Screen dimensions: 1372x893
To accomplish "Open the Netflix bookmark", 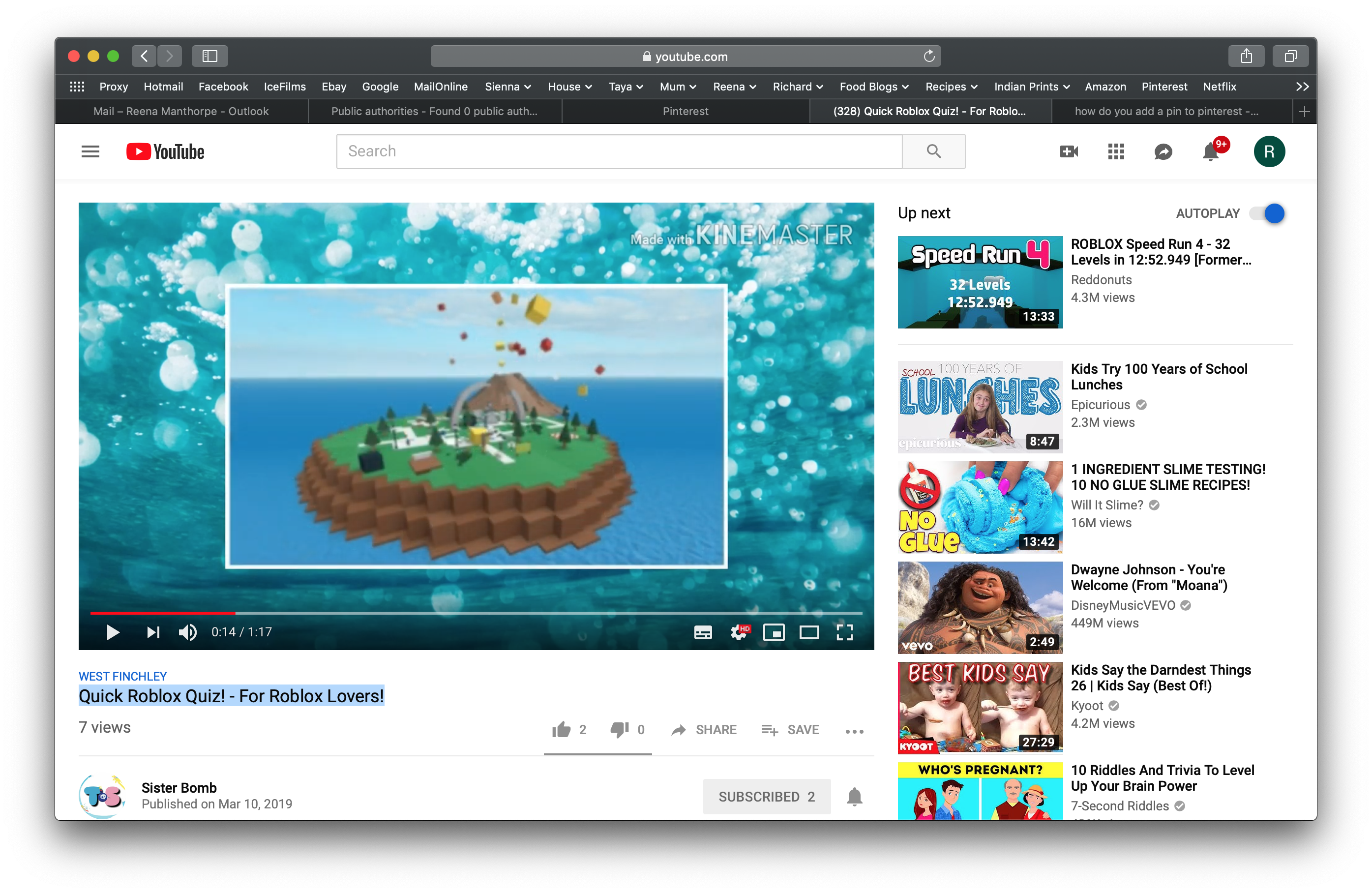I will click(1219, 87).
